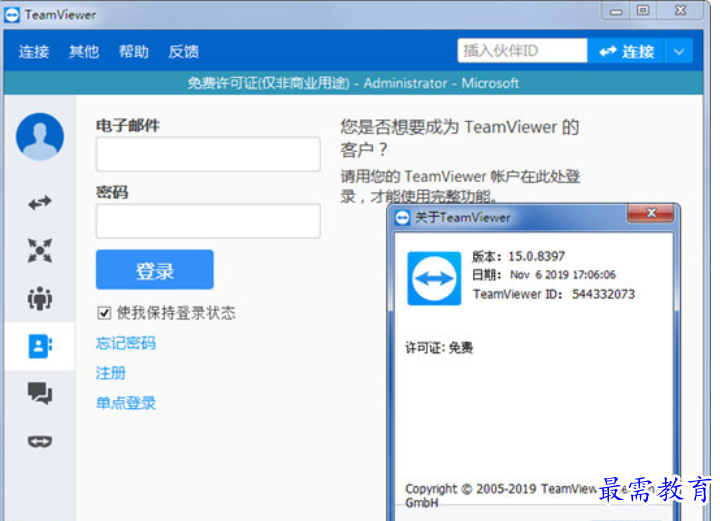This screenshot has height=521, width=720.
Task: Focus the 密码 password input field
Action: point(208,221)
